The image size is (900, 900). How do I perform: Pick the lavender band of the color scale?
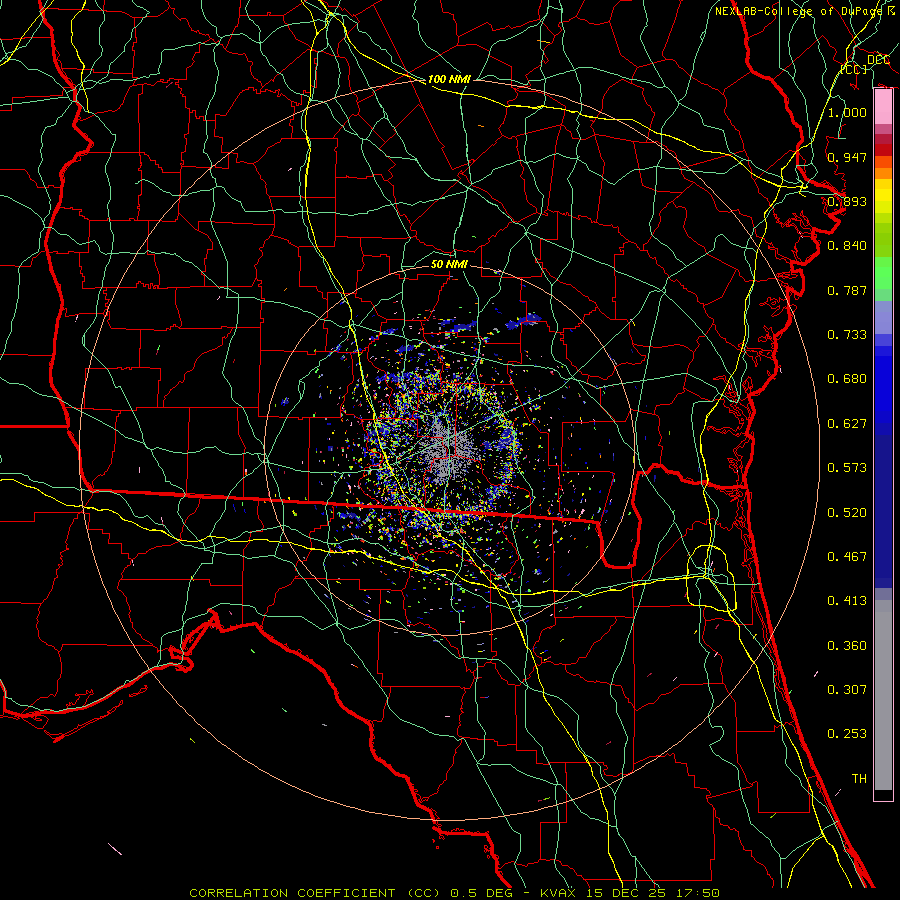[883, 317]
